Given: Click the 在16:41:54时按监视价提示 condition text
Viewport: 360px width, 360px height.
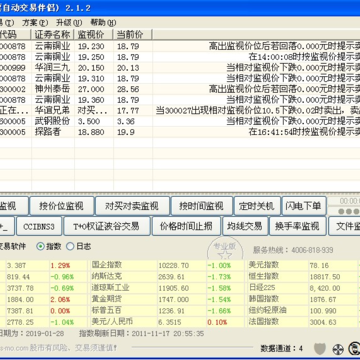Looking at the screenshot, I should [304, 132].
